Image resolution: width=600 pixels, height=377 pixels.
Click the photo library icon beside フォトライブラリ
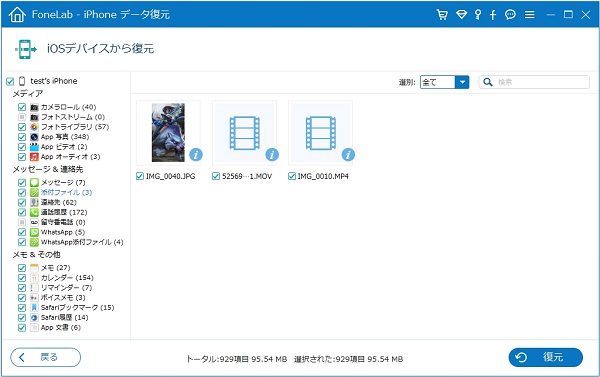pyautogui.click(x=34, y=127)
